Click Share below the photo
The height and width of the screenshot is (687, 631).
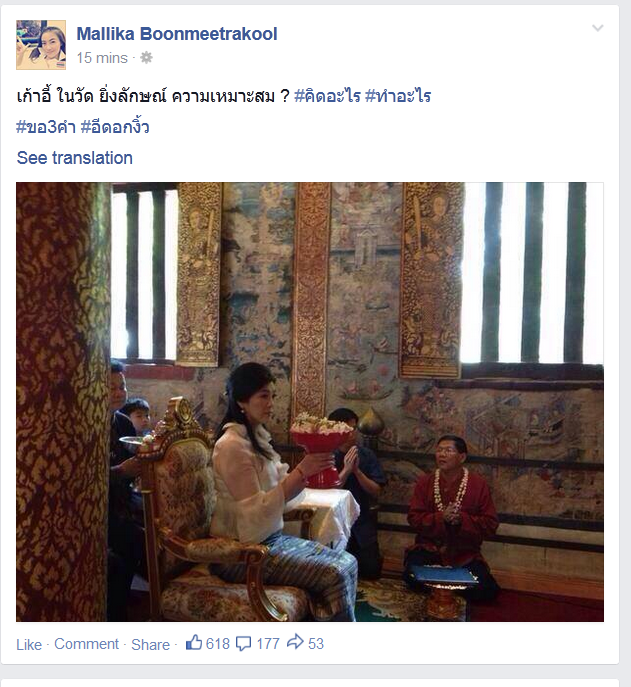pyautogui.click(x=150, y=645)
